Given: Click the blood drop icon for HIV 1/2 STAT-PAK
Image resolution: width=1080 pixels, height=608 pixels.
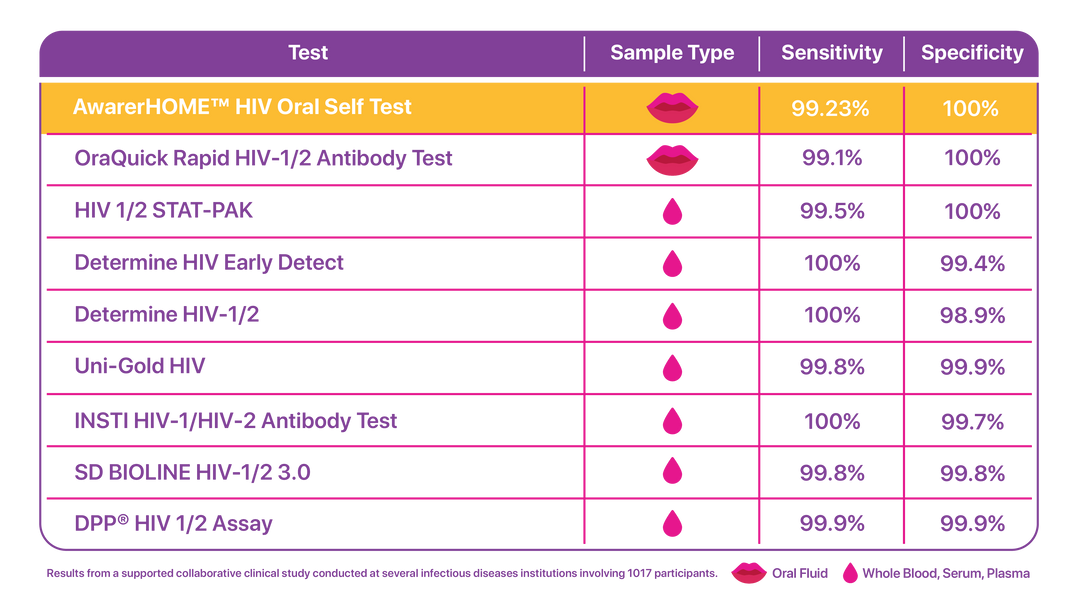Looking at the screenshot, I should (x=672, y=211).
